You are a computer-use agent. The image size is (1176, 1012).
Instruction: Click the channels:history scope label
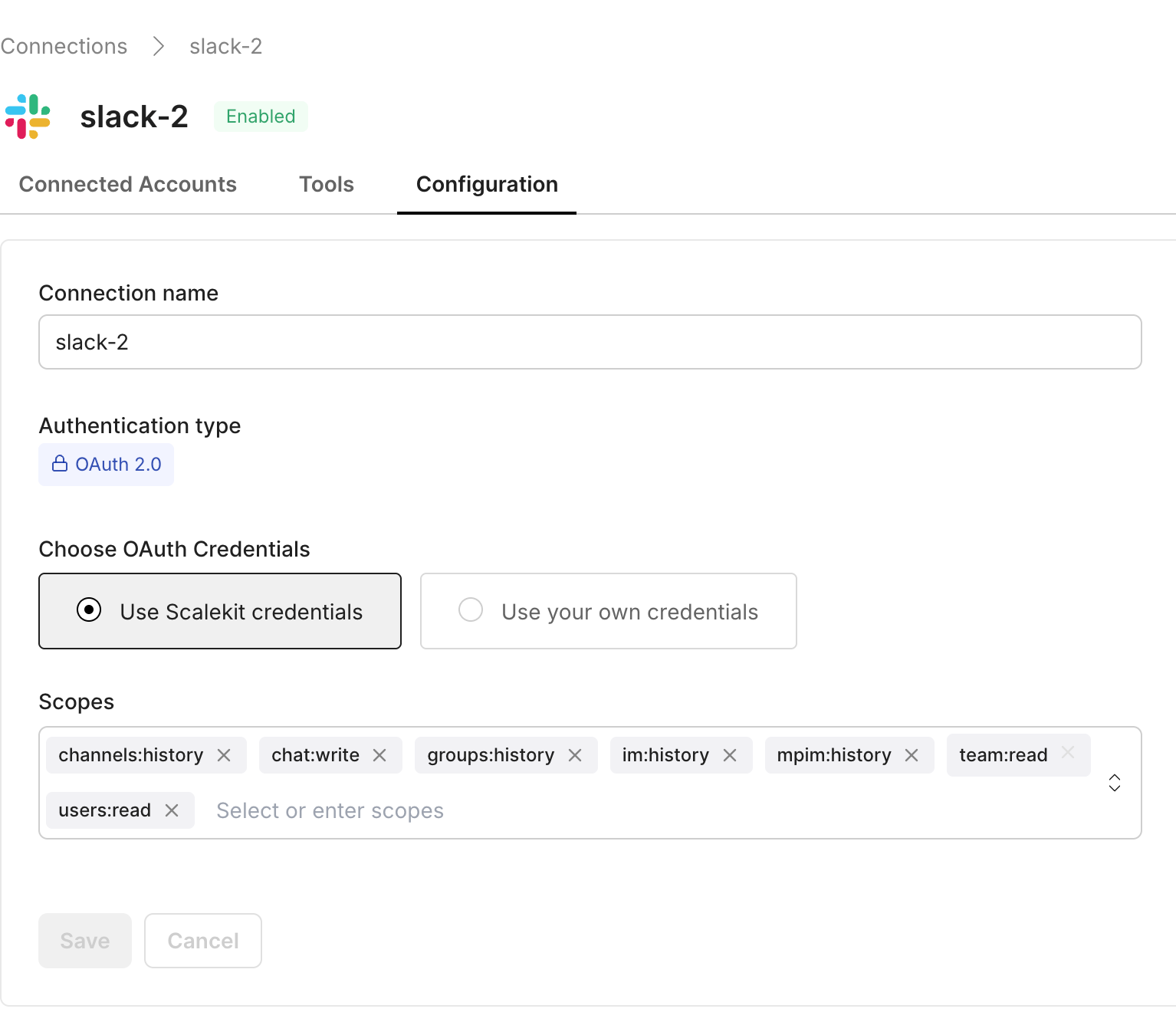tap(131, 755)
